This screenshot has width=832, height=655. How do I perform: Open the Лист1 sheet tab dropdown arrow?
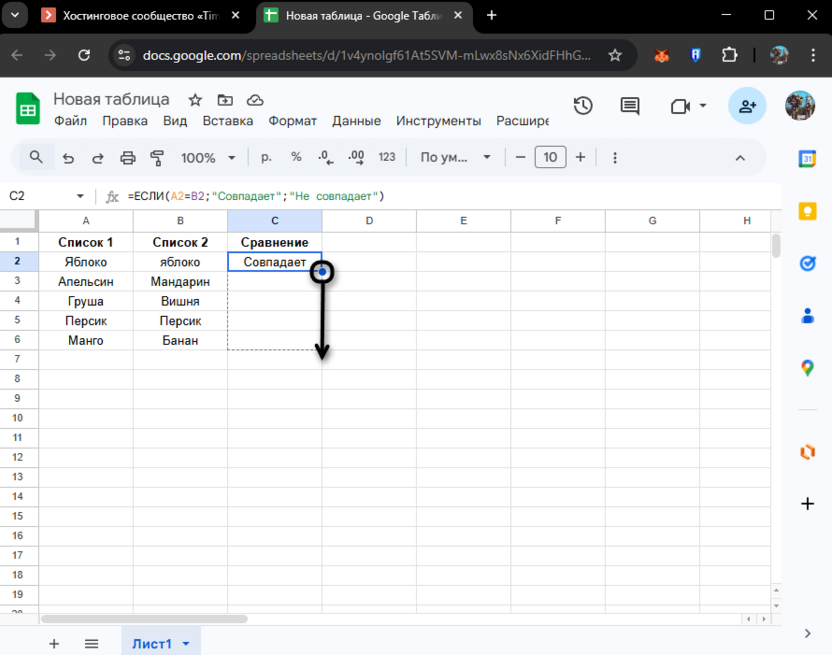coord(186,644)
